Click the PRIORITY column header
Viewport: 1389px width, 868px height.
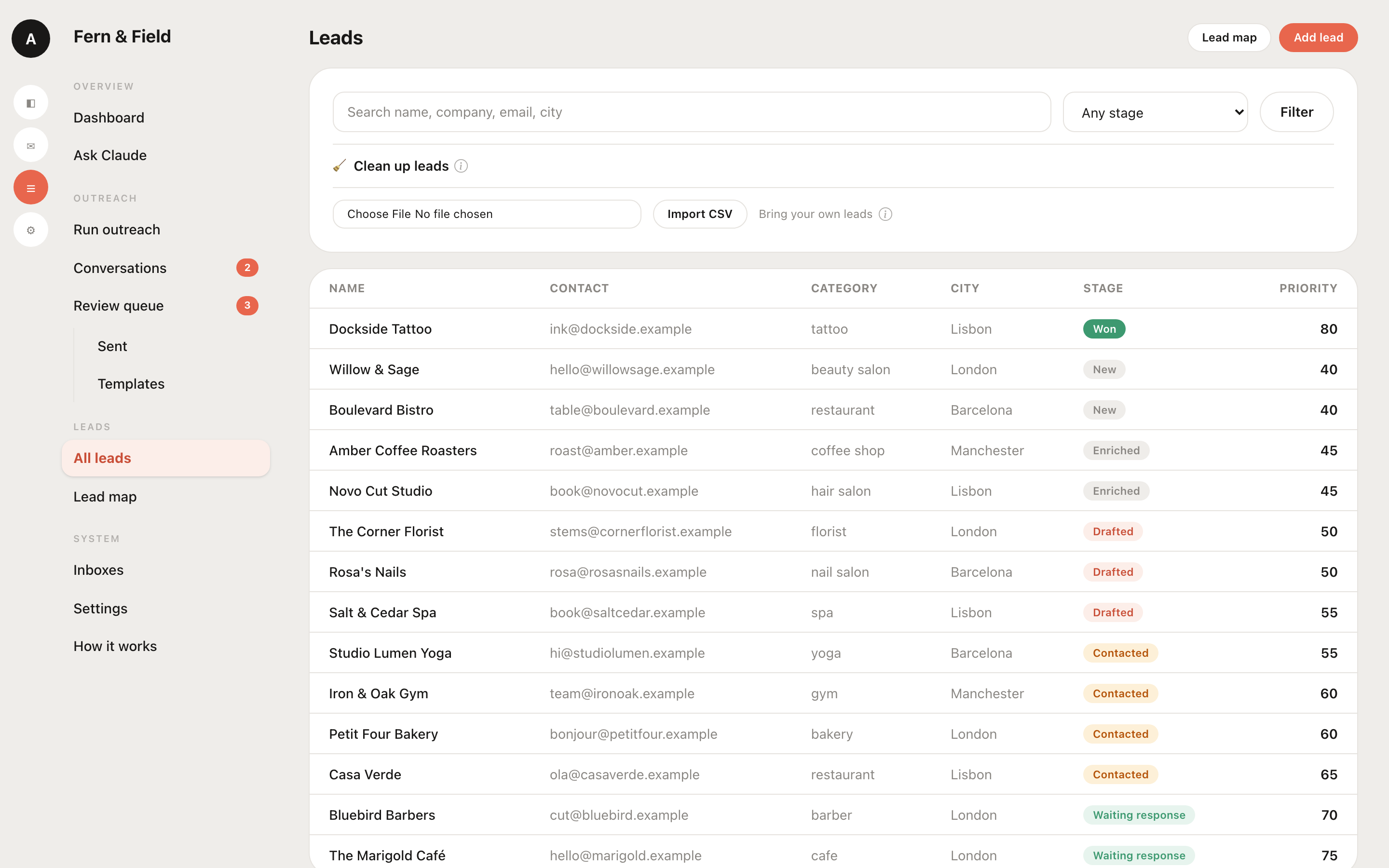1308,288
